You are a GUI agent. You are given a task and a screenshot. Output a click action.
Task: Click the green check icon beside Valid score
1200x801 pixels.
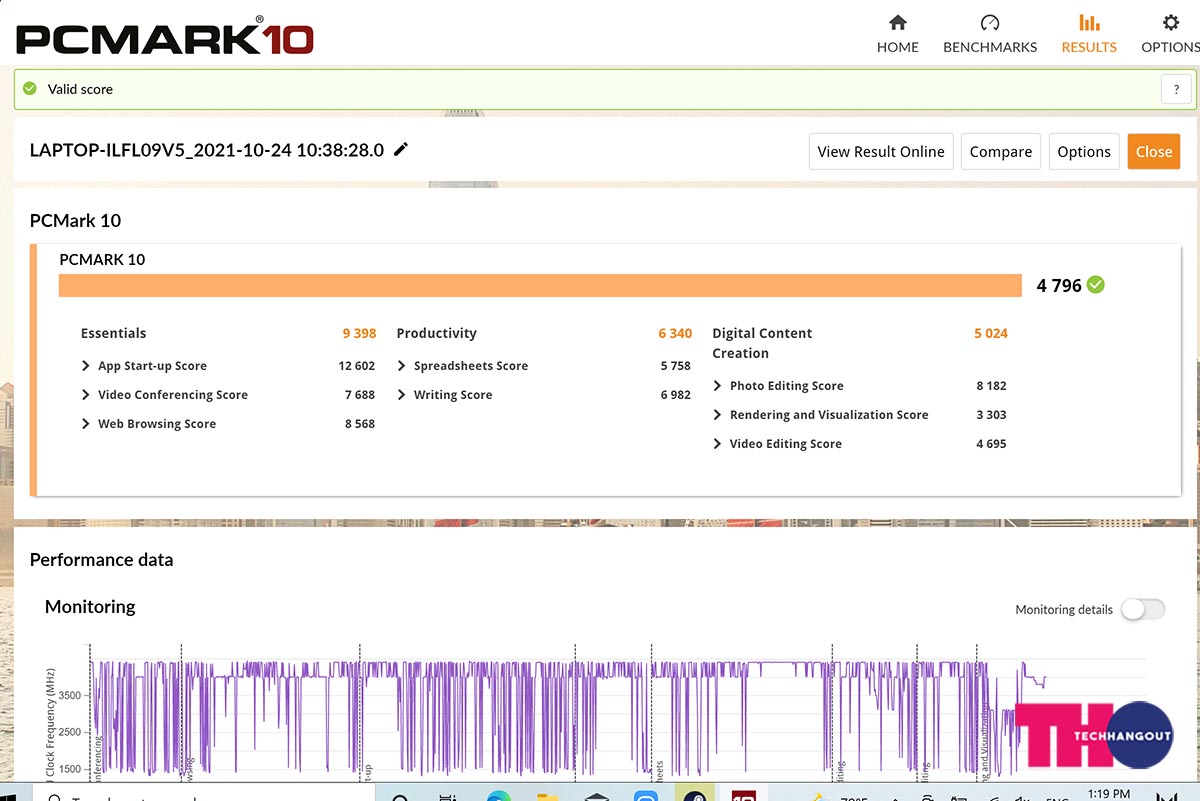(x=30, y=89)
